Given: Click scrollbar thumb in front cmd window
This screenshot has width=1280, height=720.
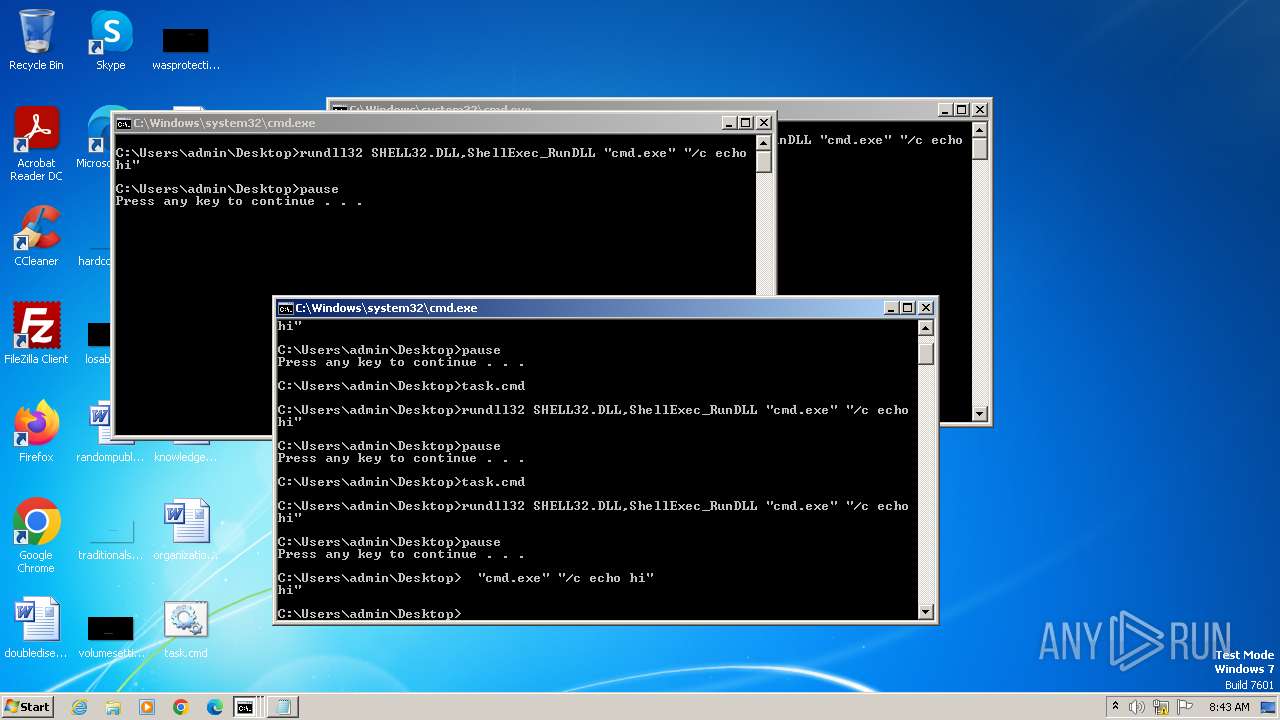Looking at the screenshot, I should 926,352.
